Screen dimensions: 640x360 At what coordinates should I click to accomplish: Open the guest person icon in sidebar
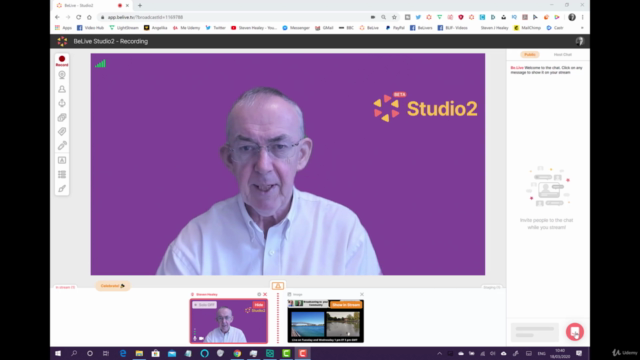click(x=62, y=89)
